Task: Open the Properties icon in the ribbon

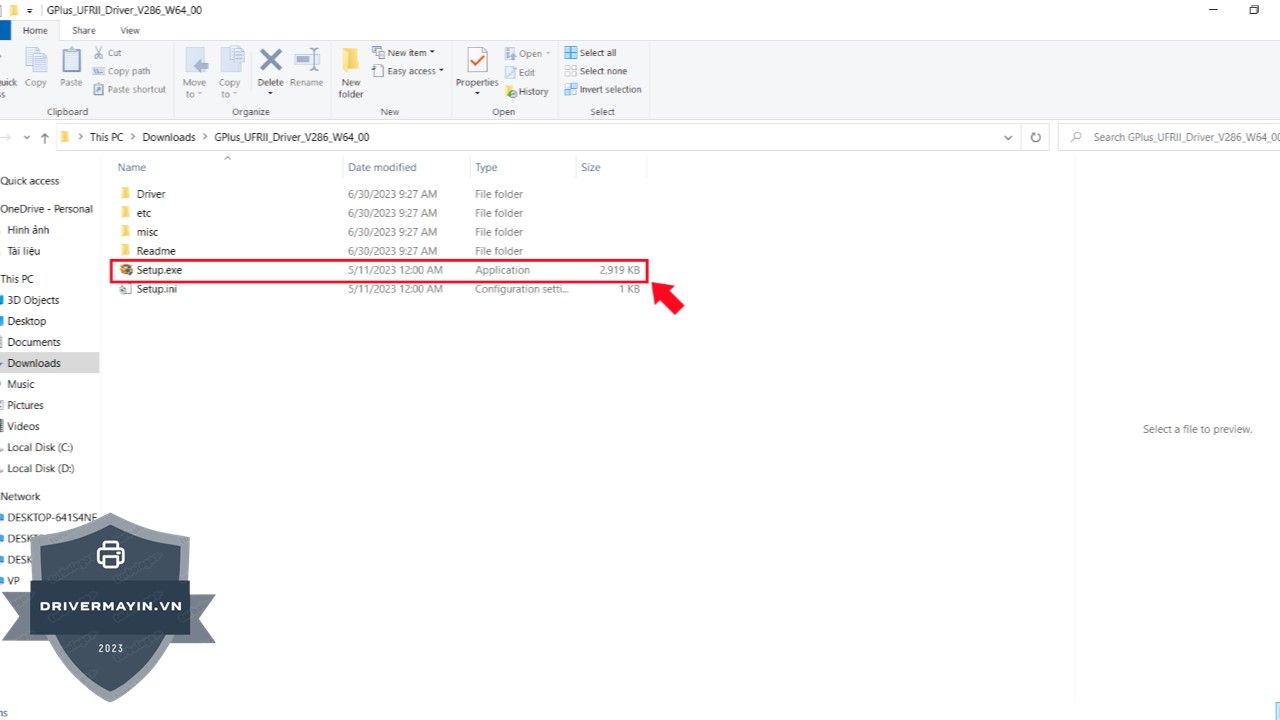Action: click(x=477, y=63)
